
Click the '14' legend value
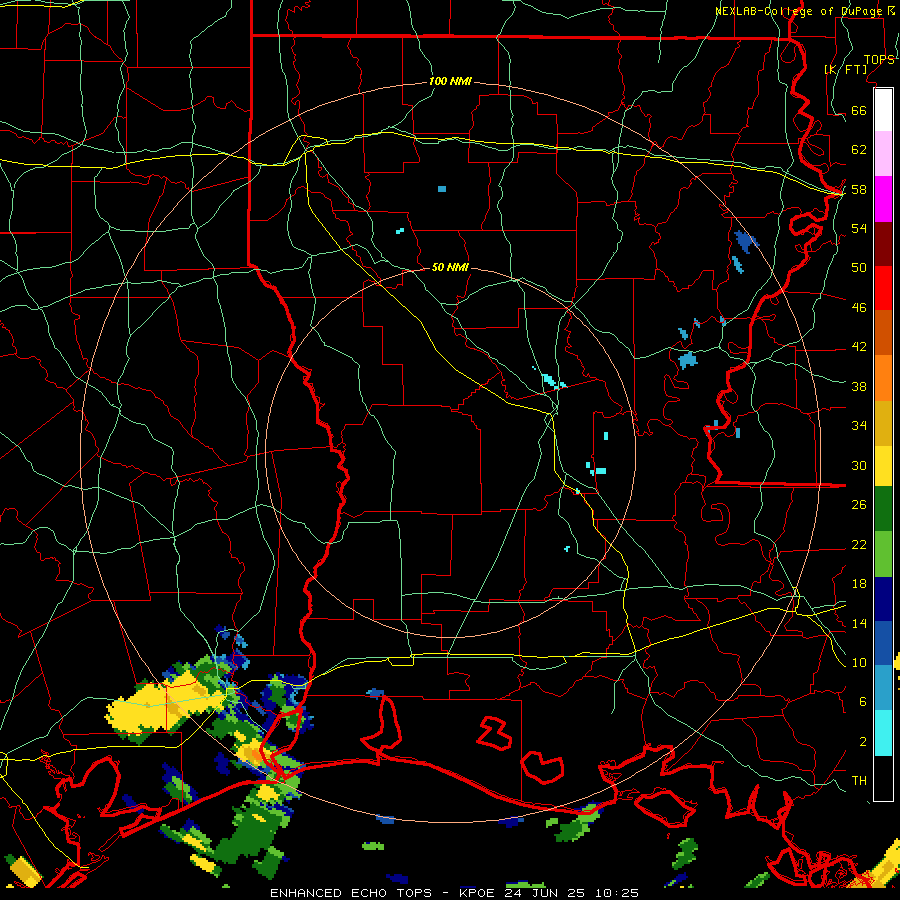(859, 623)
